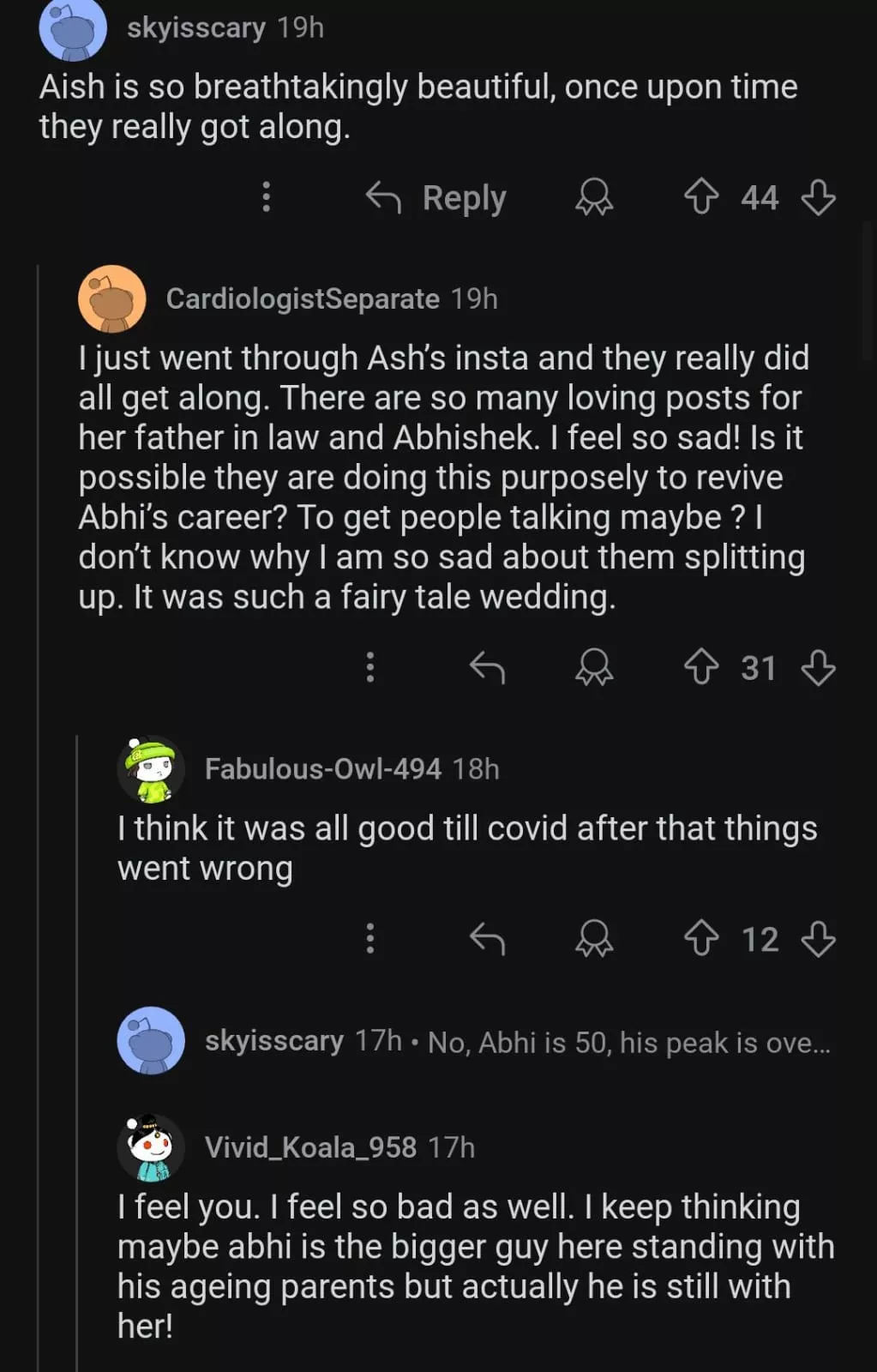
Task: Upvote CardiologistSeparate's comment with 31 votes
Action: (x=700, y=667)
